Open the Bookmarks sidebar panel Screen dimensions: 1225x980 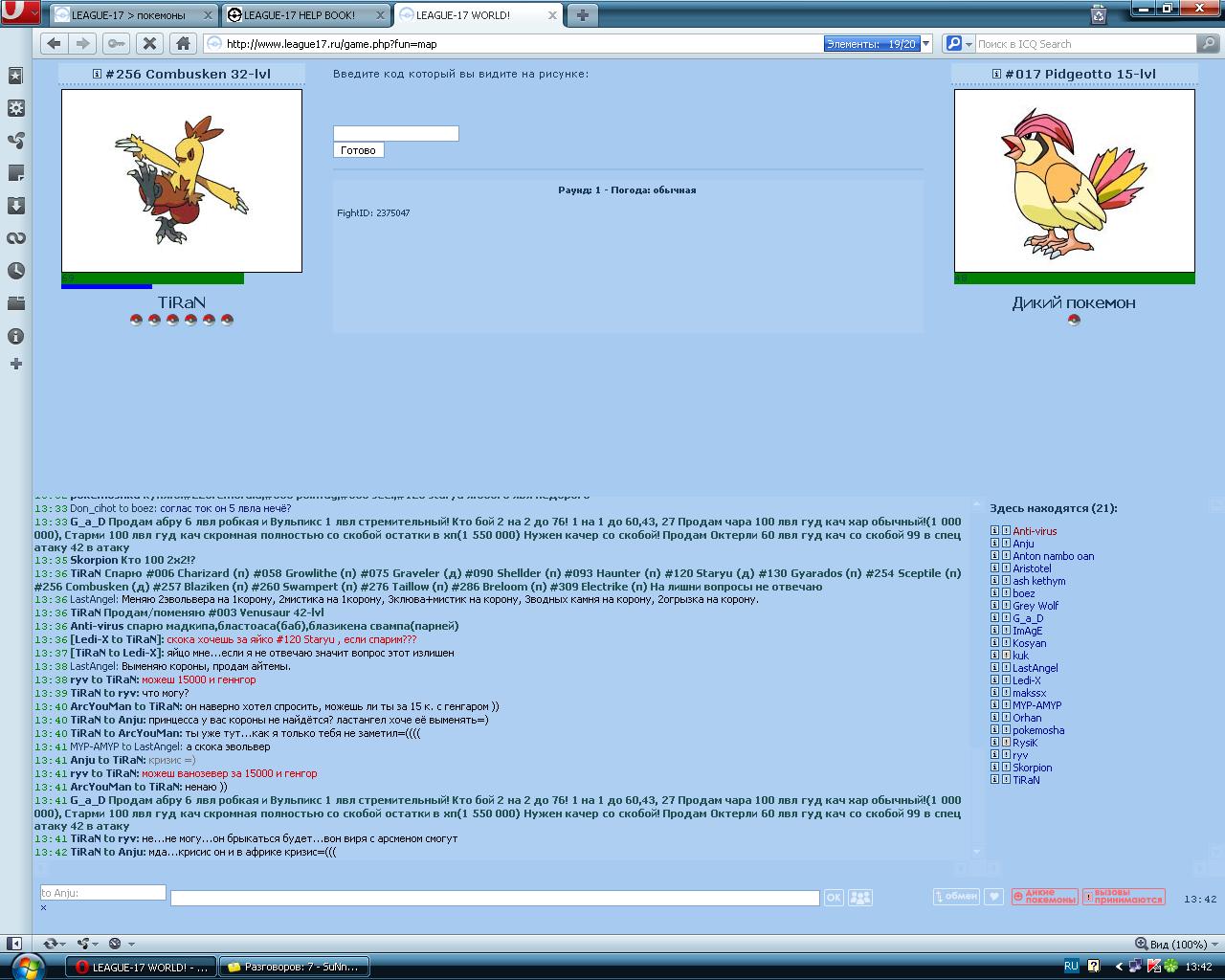click(x=15, y=76)
